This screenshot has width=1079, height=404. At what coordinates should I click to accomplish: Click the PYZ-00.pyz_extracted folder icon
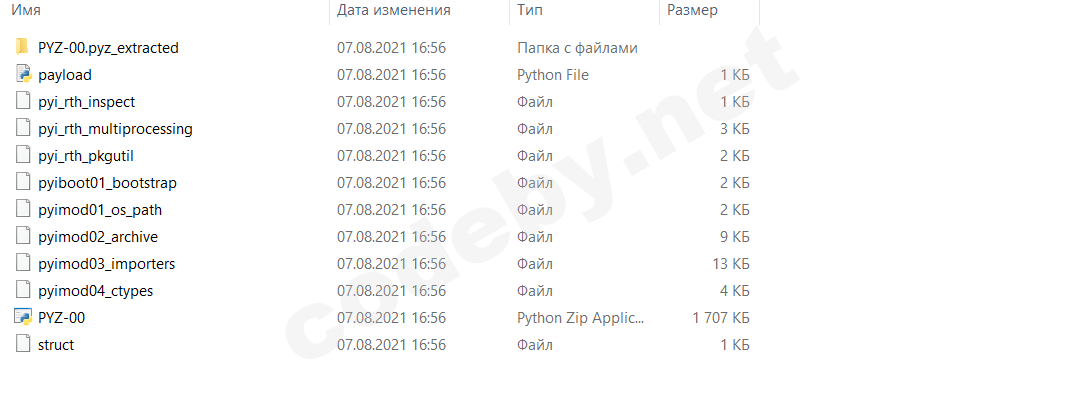tap(23, 47)
